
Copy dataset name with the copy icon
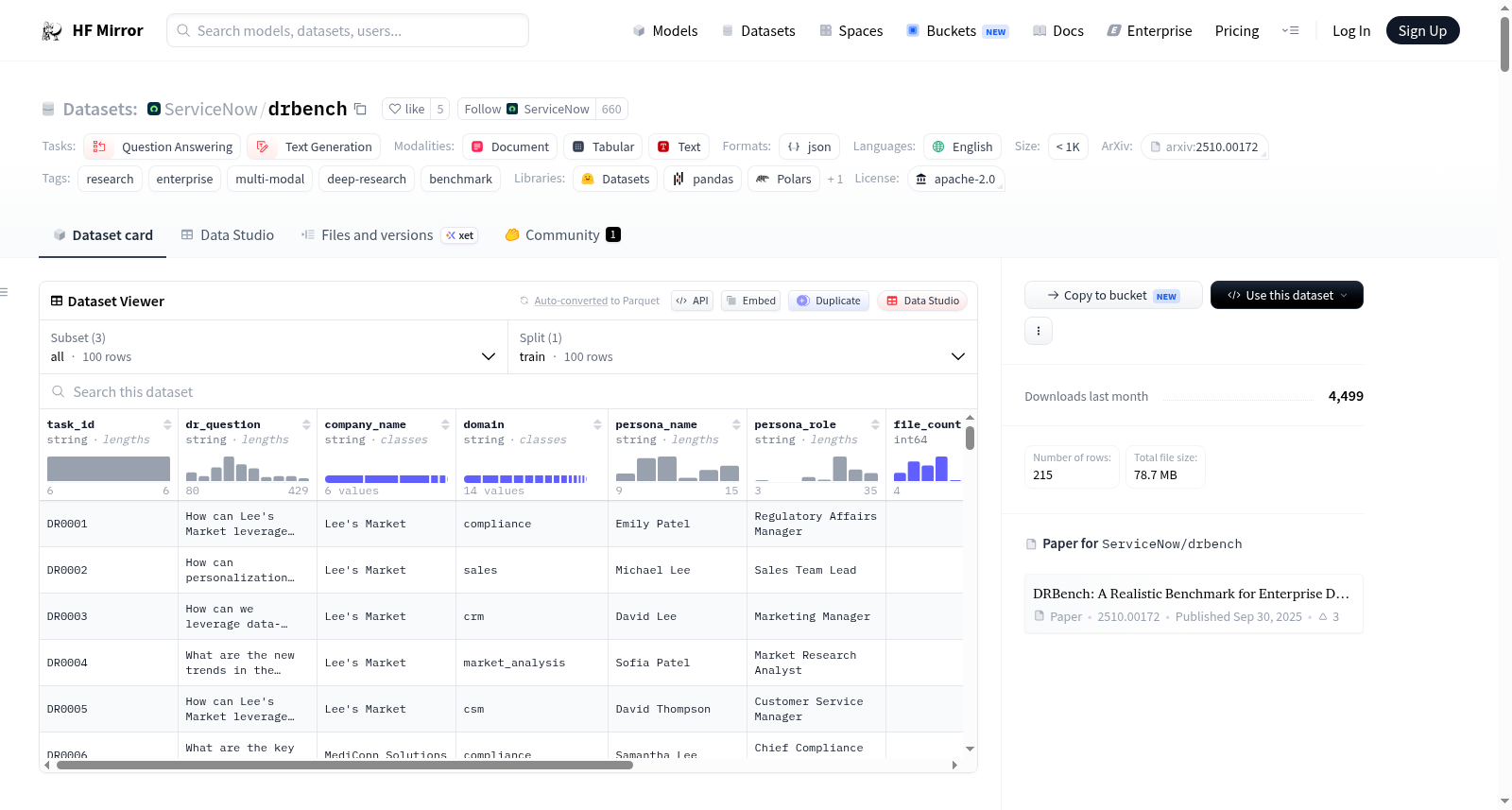(360, 109)
